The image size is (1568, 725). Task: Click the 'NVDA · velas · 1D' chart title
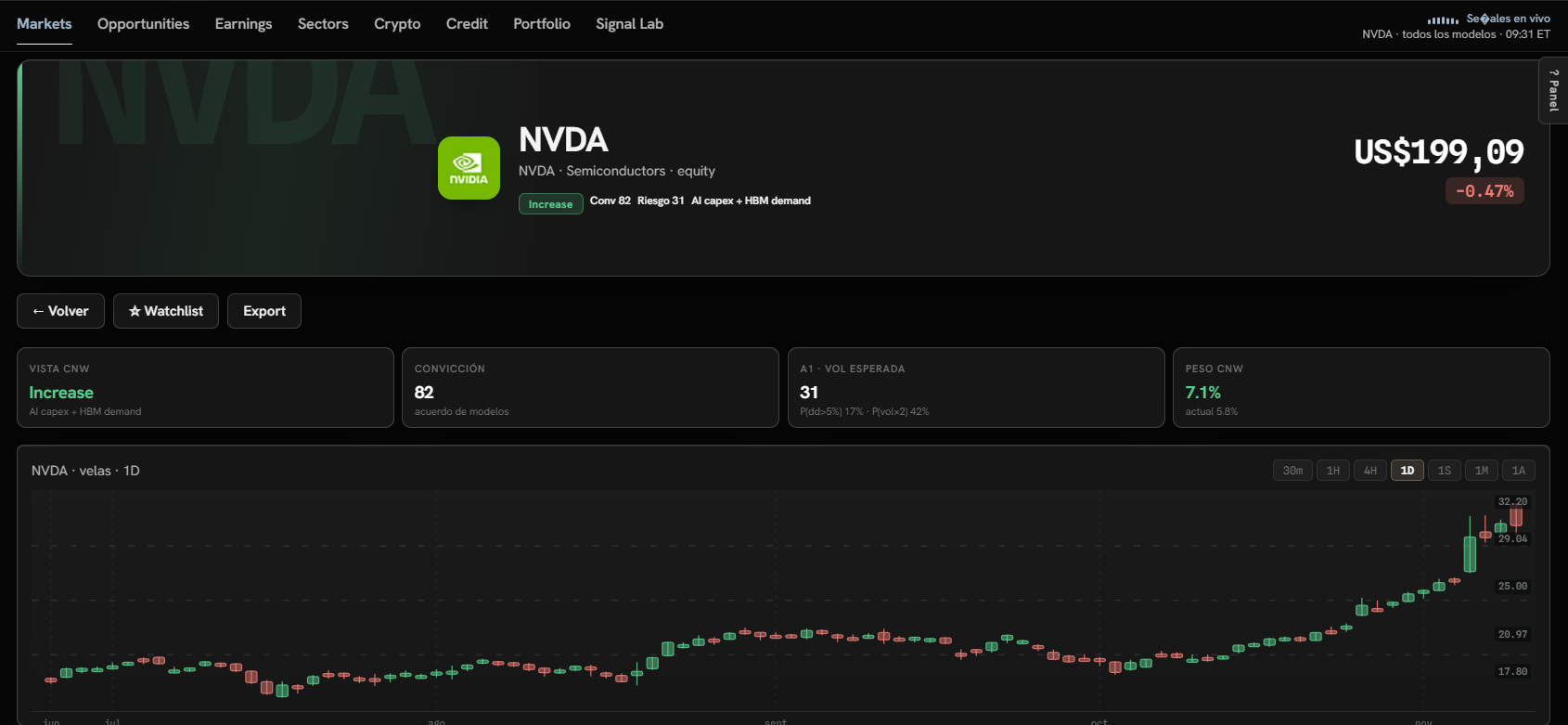click(x=85, y=471)
